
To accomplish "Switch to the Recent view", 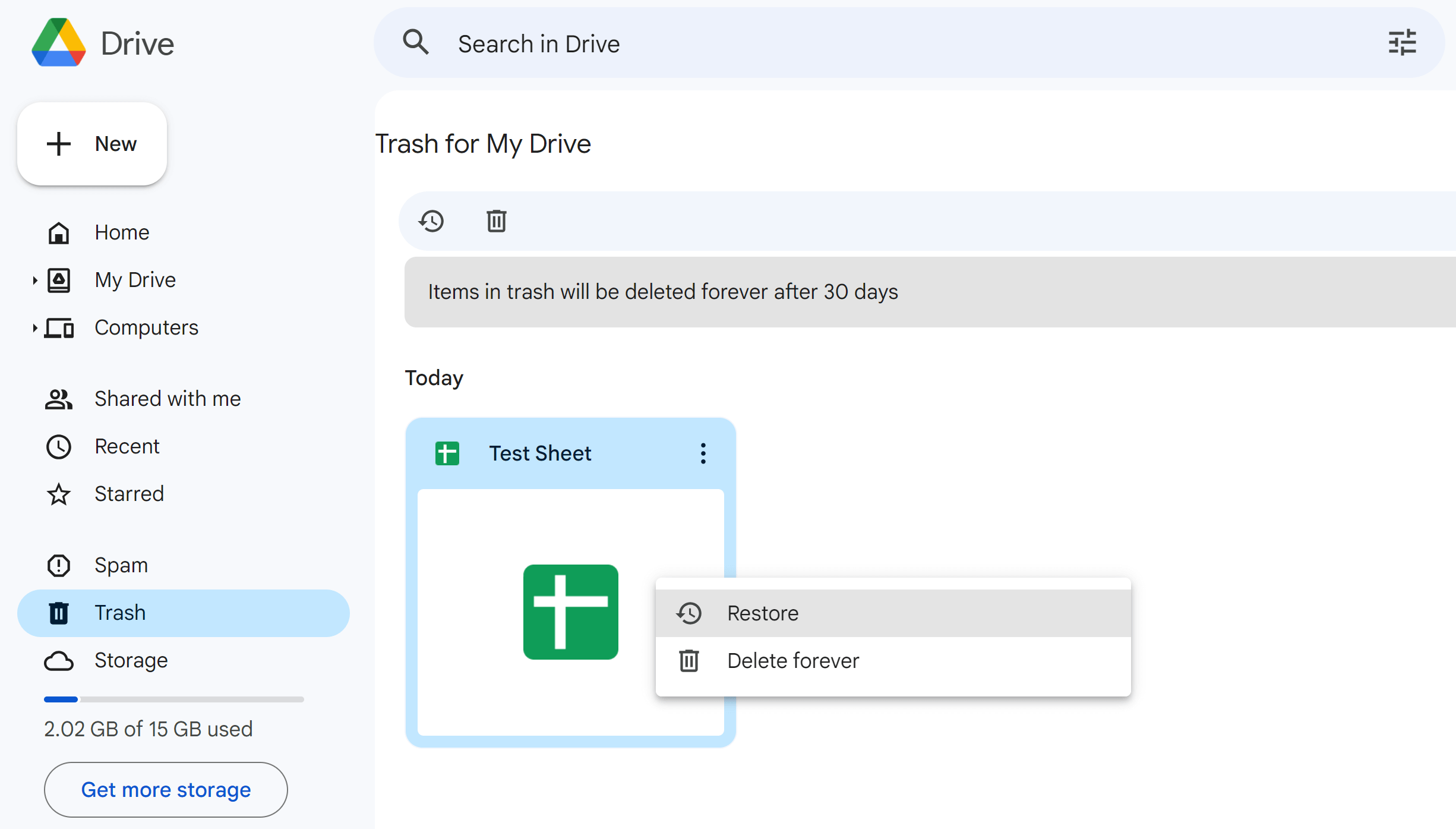I will coord(127,446).
